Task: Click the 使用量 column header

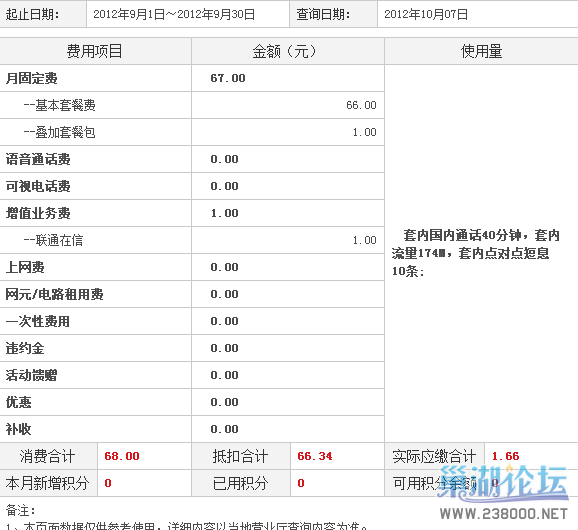Action: point(481,51)
